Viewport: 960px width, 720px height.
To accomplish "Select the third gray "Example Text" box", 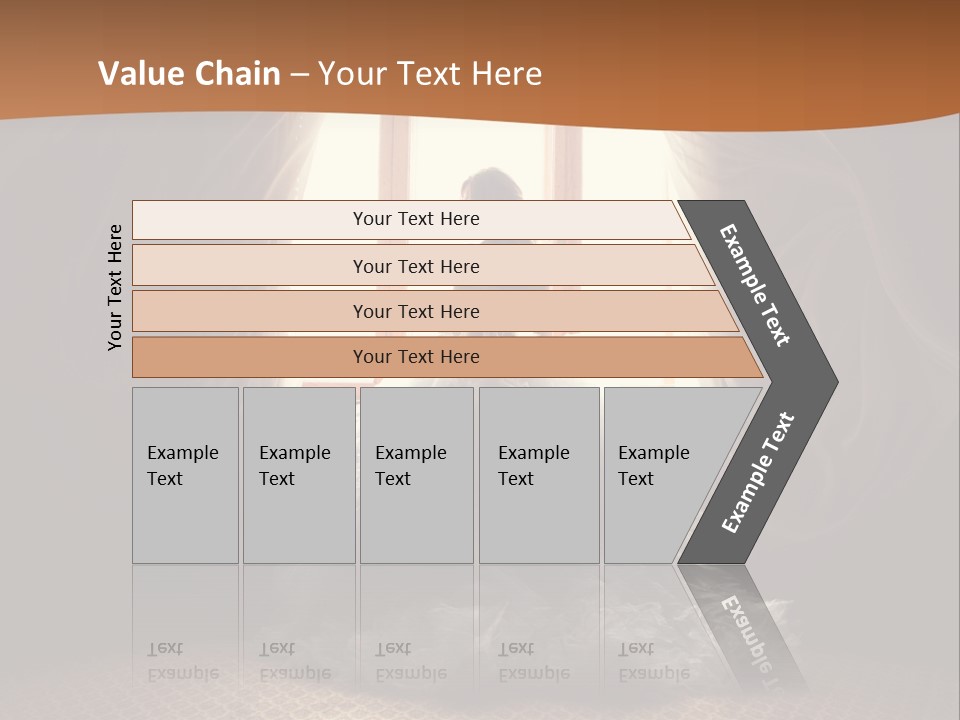I will point(416,475).
